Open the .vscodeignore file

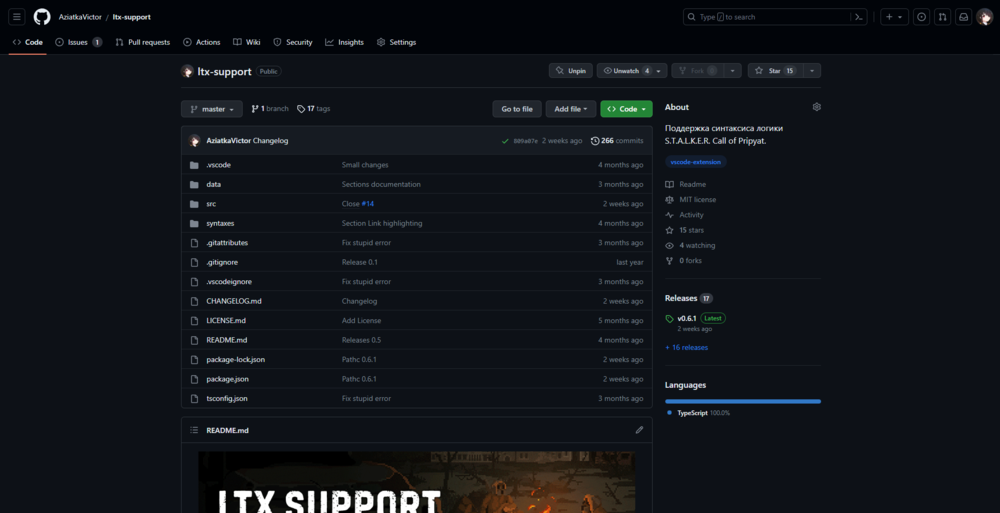coord(229,281)
